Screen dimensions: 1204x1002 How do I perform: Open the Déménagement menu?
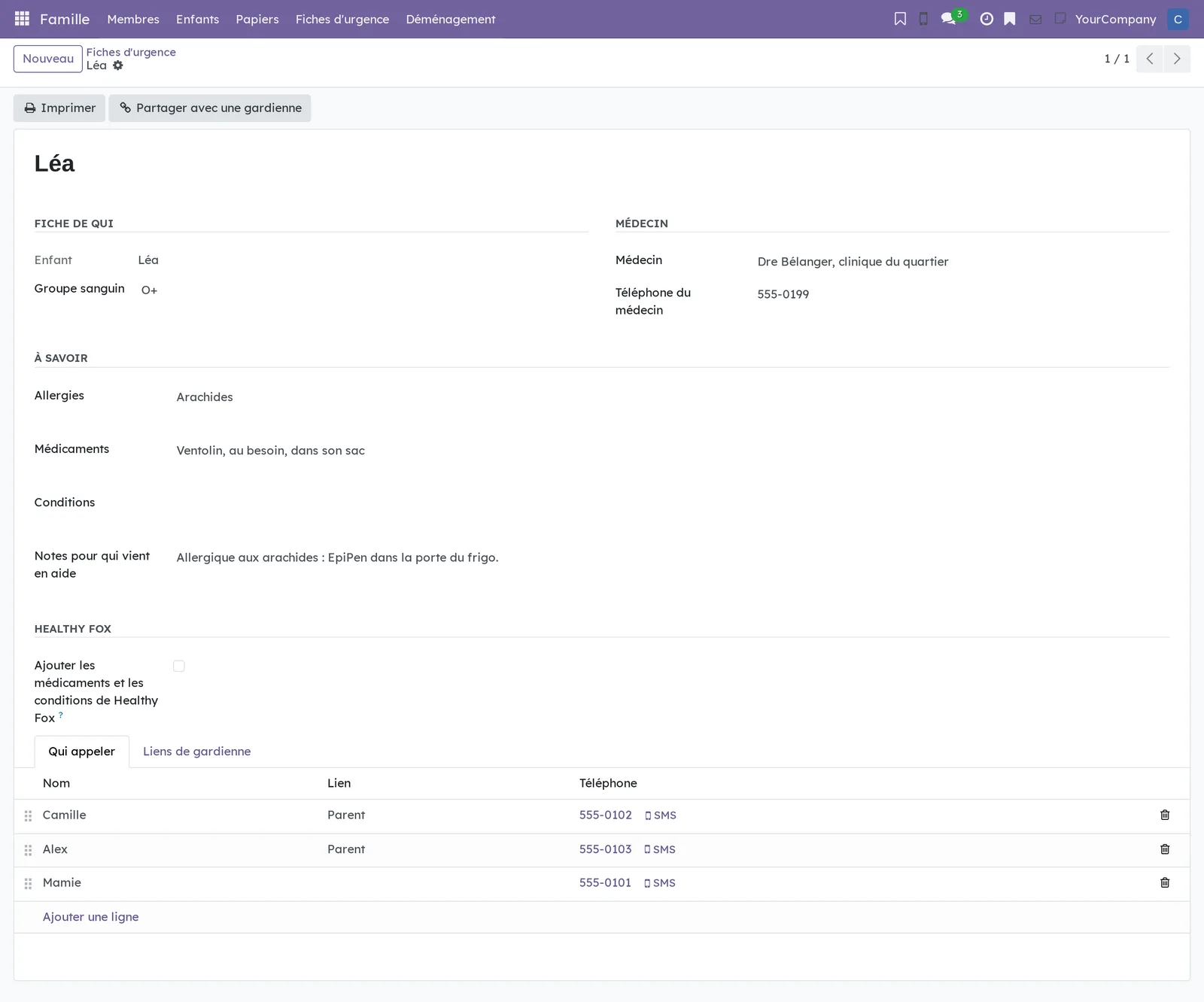click(x=451, y=19)
